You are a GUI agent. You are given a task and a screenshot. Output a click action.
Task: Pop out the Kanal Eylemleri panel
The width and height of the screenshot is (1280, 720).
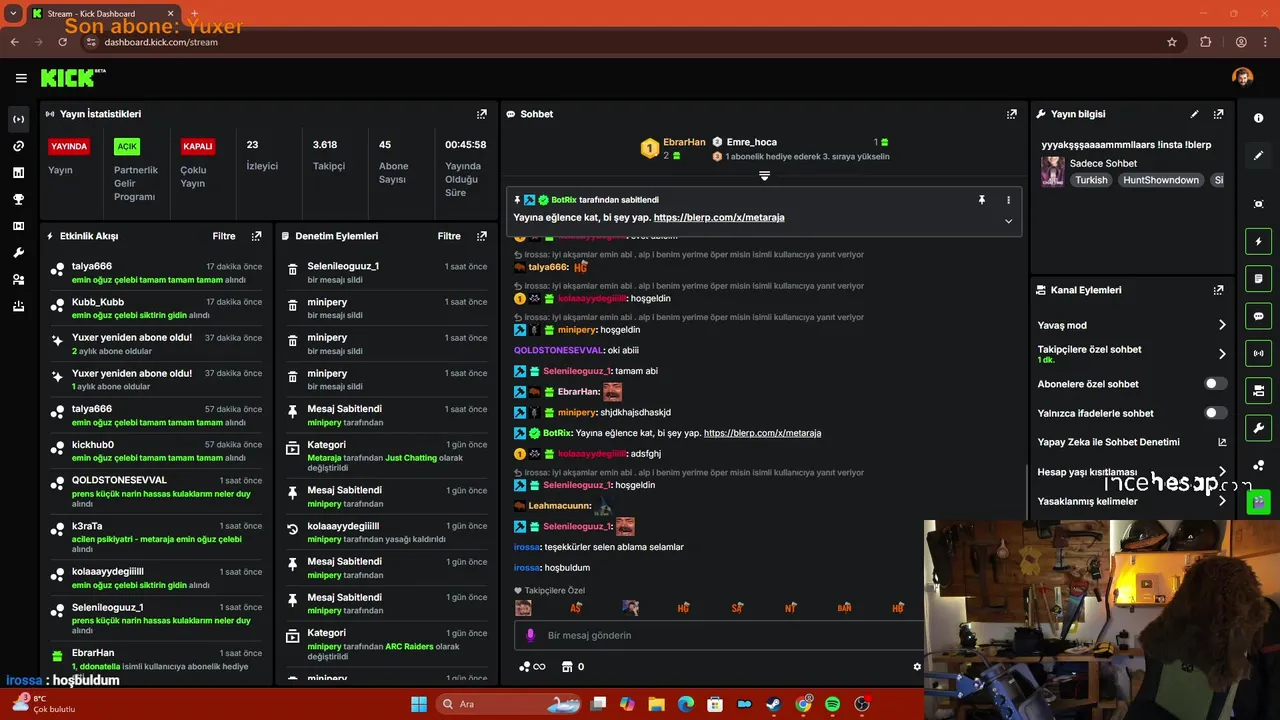coord(1218,290)
